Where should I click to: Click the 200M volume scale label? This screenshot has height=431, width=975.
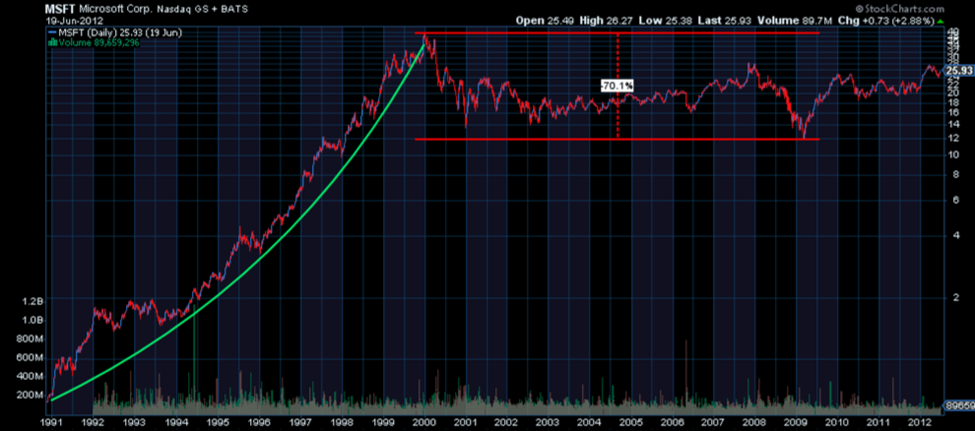[31, 395]
